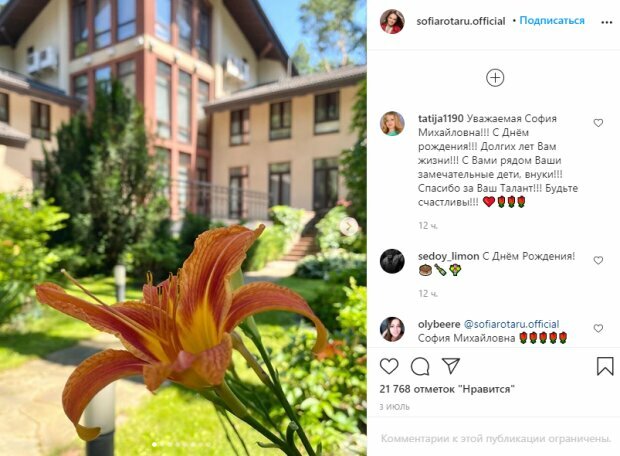This screenshot has height=456, width=620.
Task: Visit the tatija1190 profile link
Action: pyautogui.click(x=440, y=118)
